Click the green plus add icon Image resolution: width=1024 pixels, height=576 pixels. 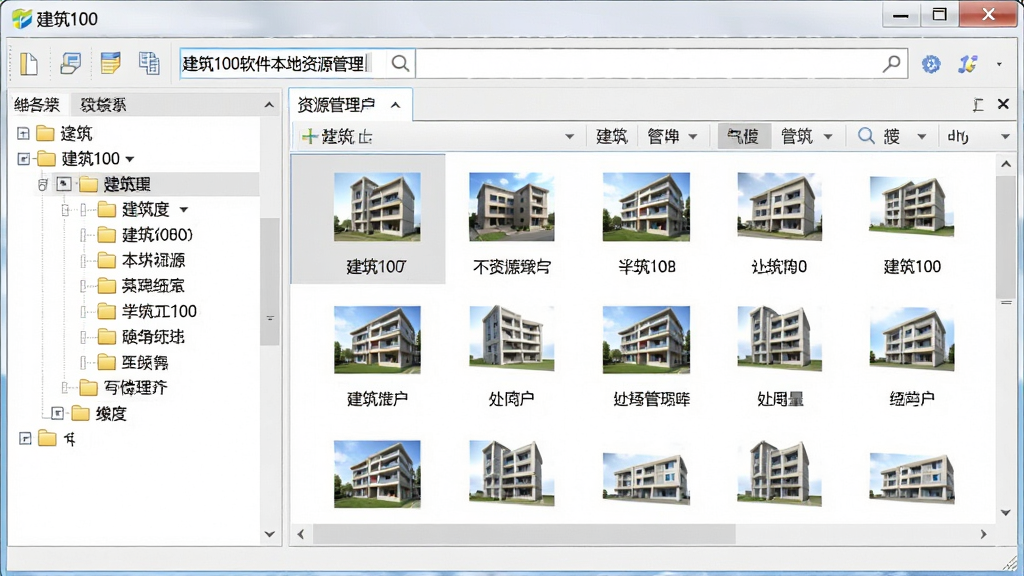pos(309,136)
